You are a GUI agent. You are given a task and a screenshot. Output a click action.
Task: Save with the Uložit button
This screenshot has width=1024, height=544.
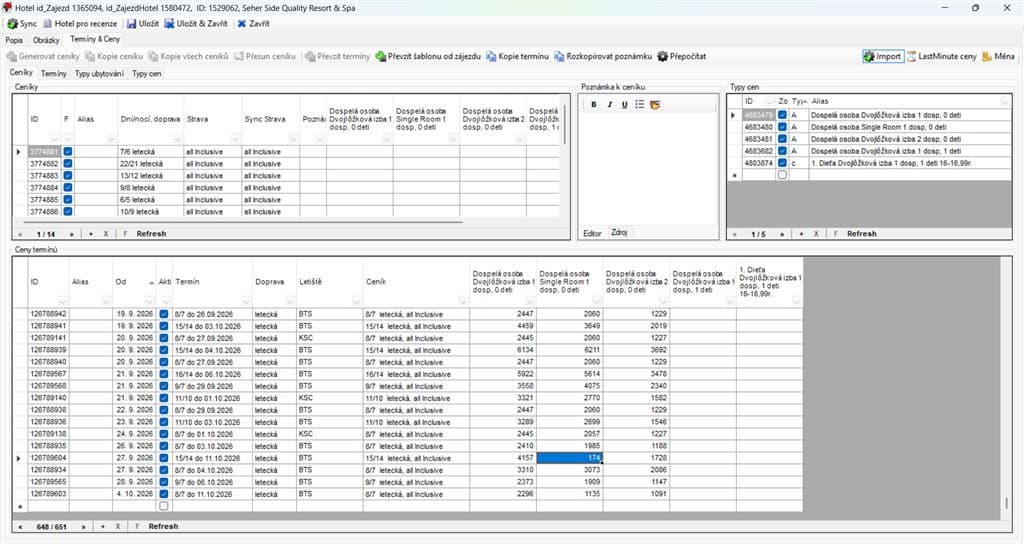[143, 24]
